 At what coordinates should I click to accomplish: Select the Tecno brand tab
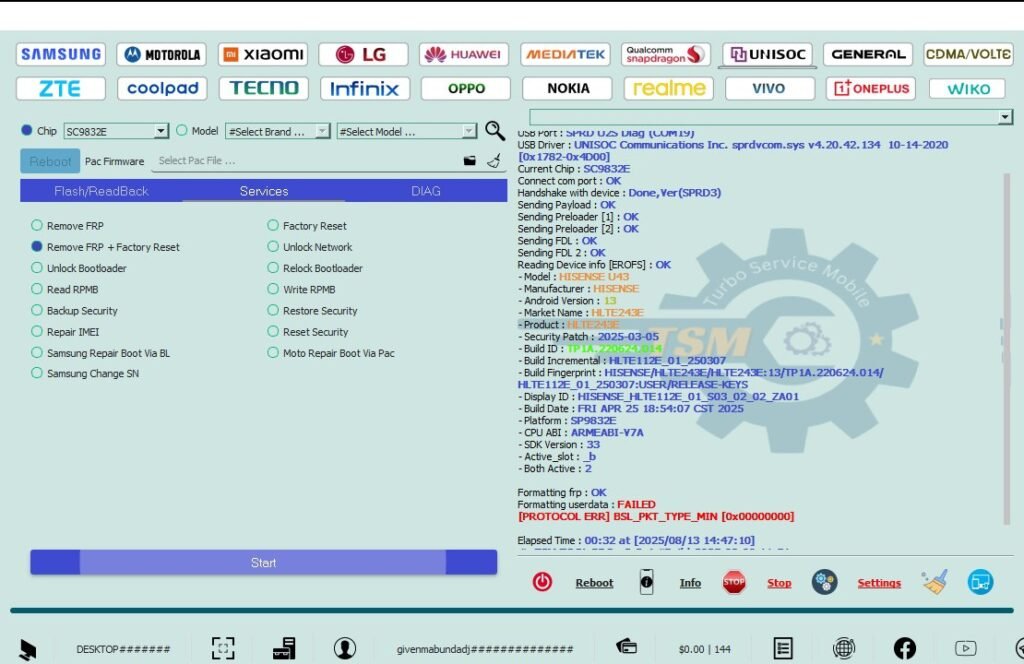coord(263,88)
